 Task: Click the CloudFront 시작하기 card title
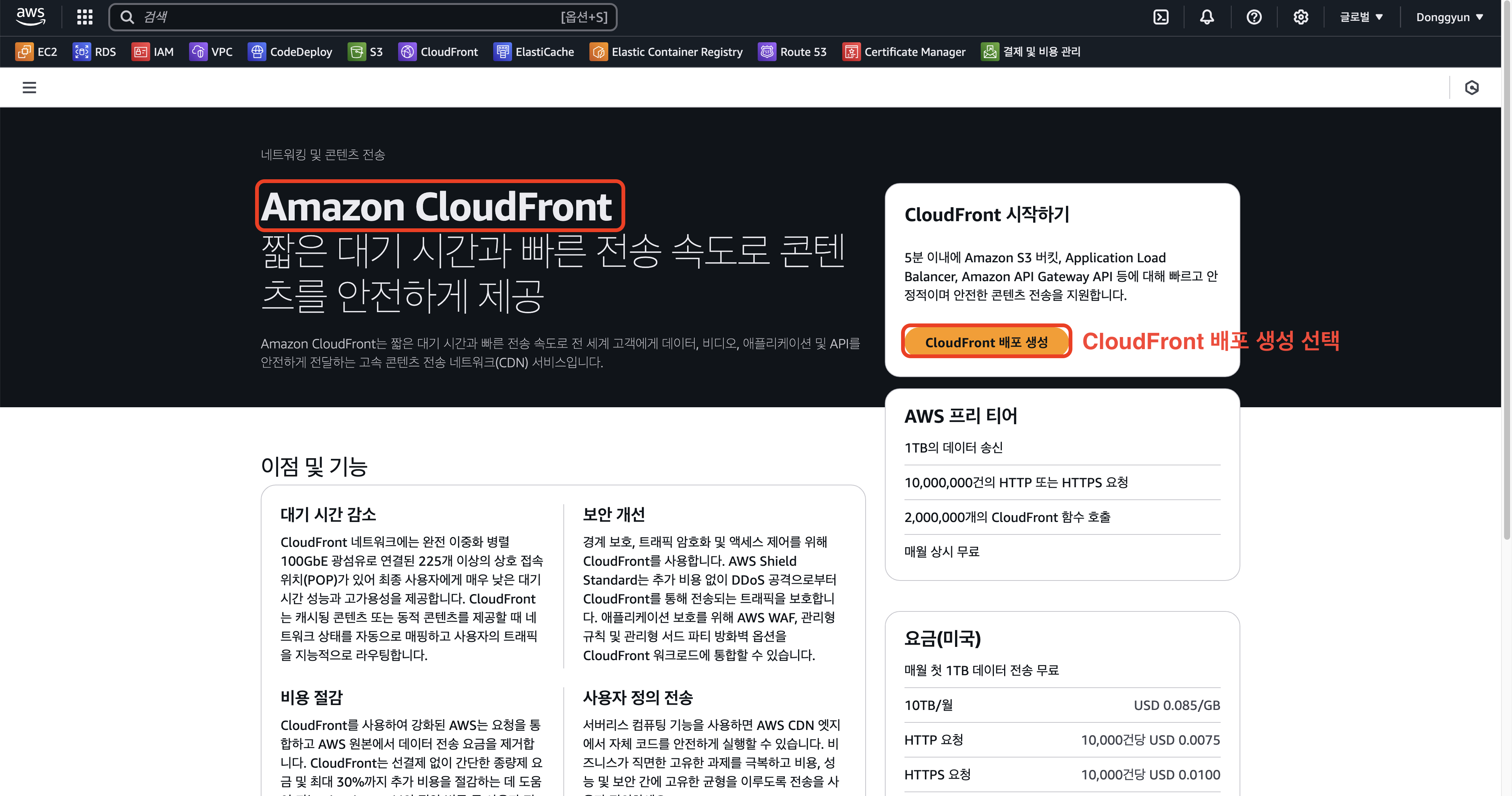coord(987,214)
